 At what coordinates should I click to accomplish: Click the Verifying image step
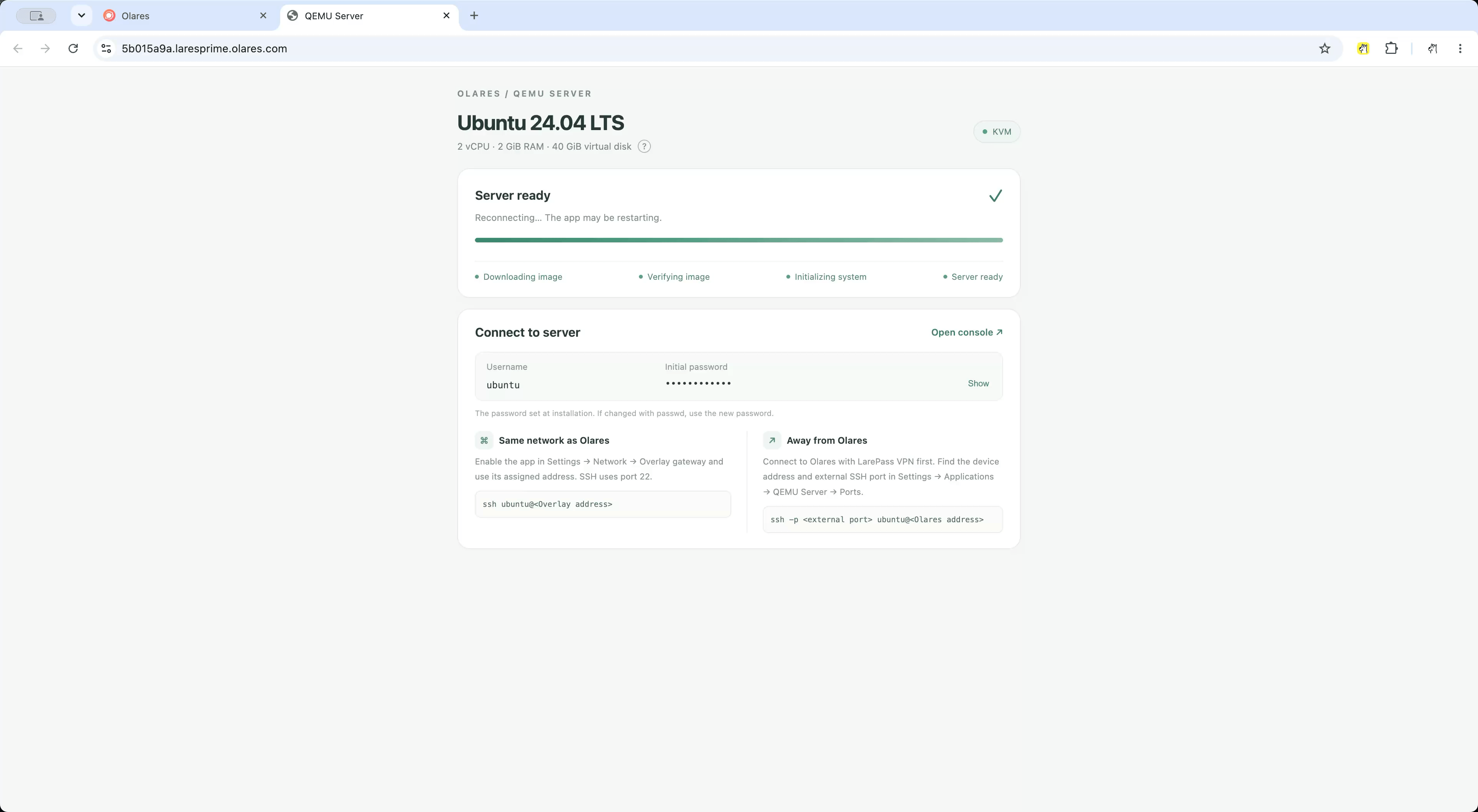point(674,277)
